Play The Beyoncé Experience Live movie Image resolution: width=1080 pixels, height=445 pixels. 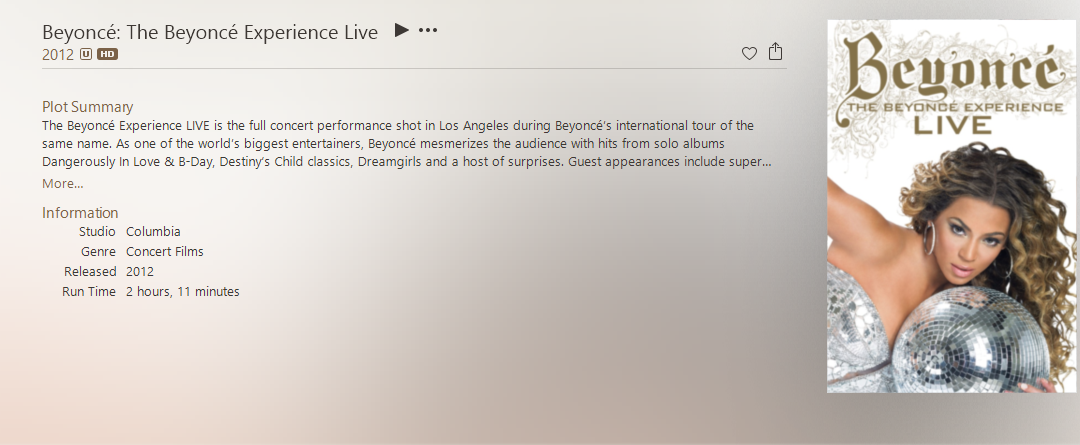tap(402, 30)
